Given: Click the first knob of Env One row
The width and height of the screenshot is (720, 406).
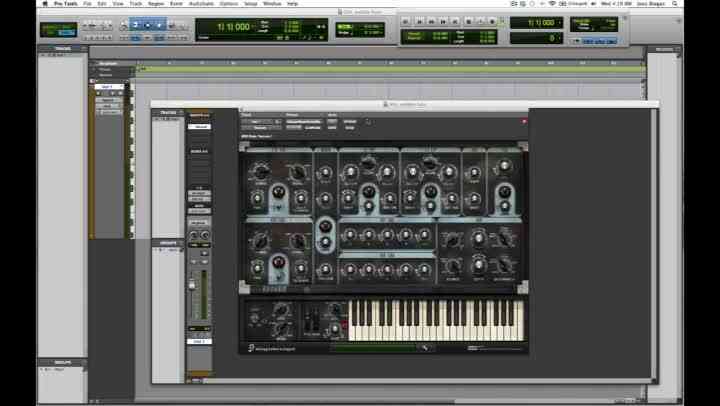Looking at the screenshot, I should pyautogui.click(x=350, y=235).
